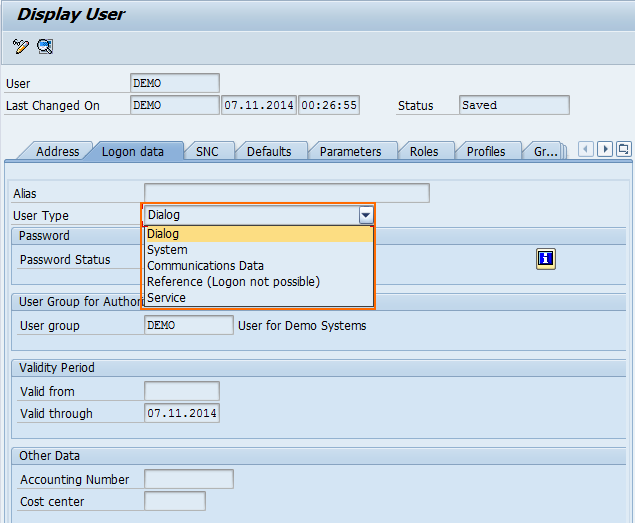Click the Accounting Number field

click(x=189, y=479)
